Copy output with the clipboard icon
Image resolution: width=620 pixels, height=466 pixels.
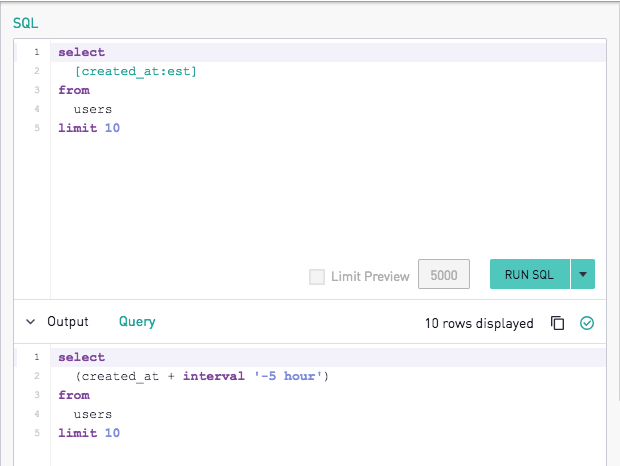pyautogui.click(x=558, y=323)
